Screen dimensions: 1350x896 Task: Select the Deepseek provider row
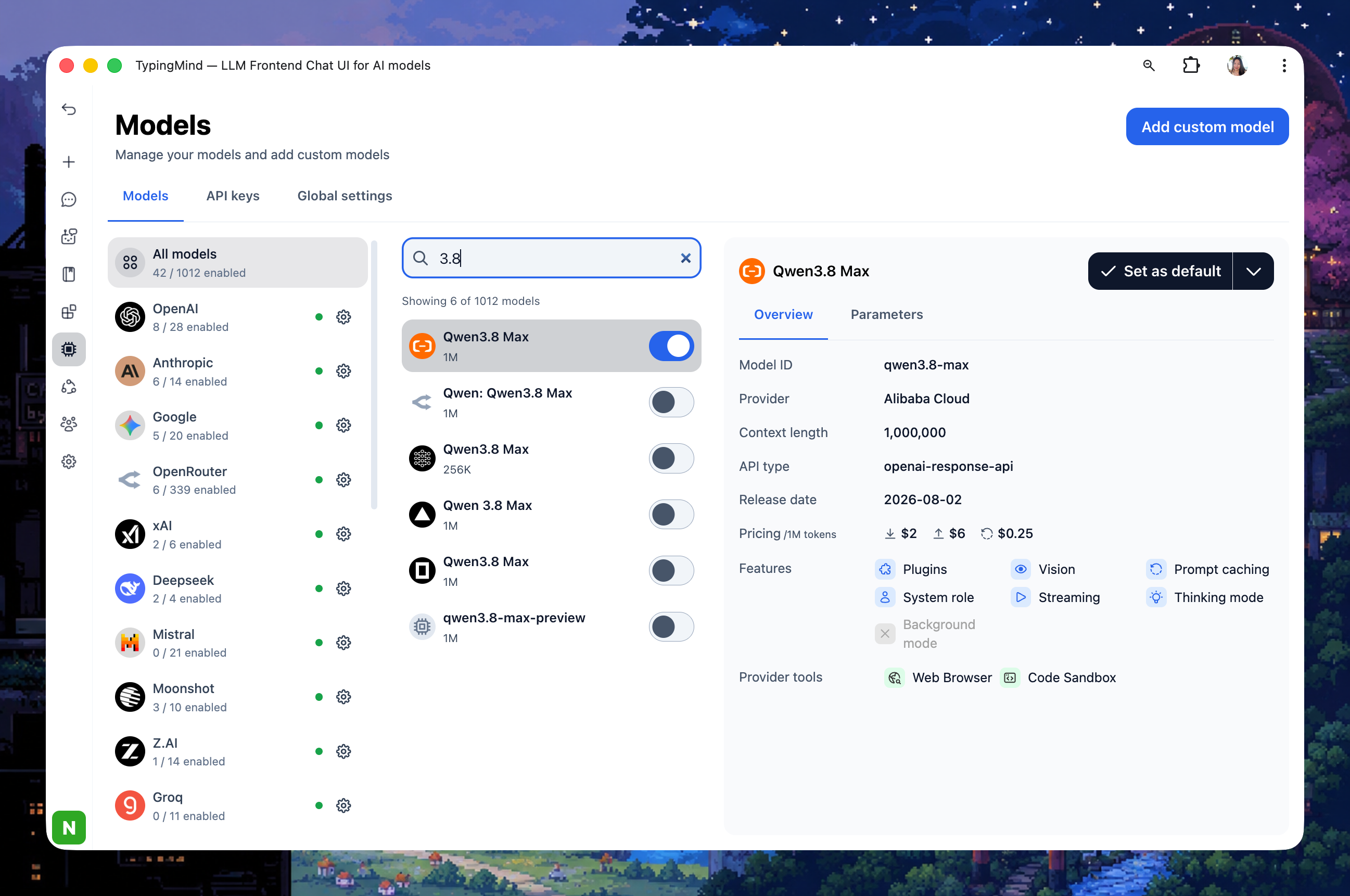point(238,588)
